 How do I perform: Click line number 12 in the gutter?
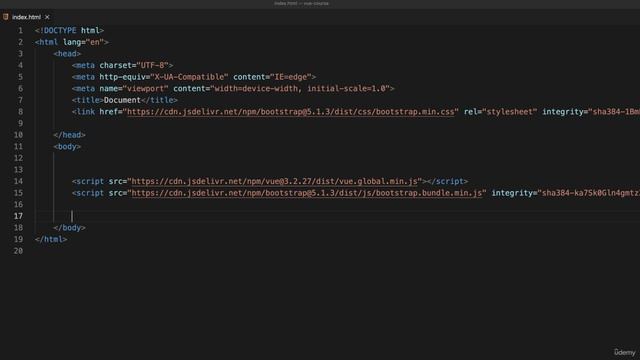(18, 158)
